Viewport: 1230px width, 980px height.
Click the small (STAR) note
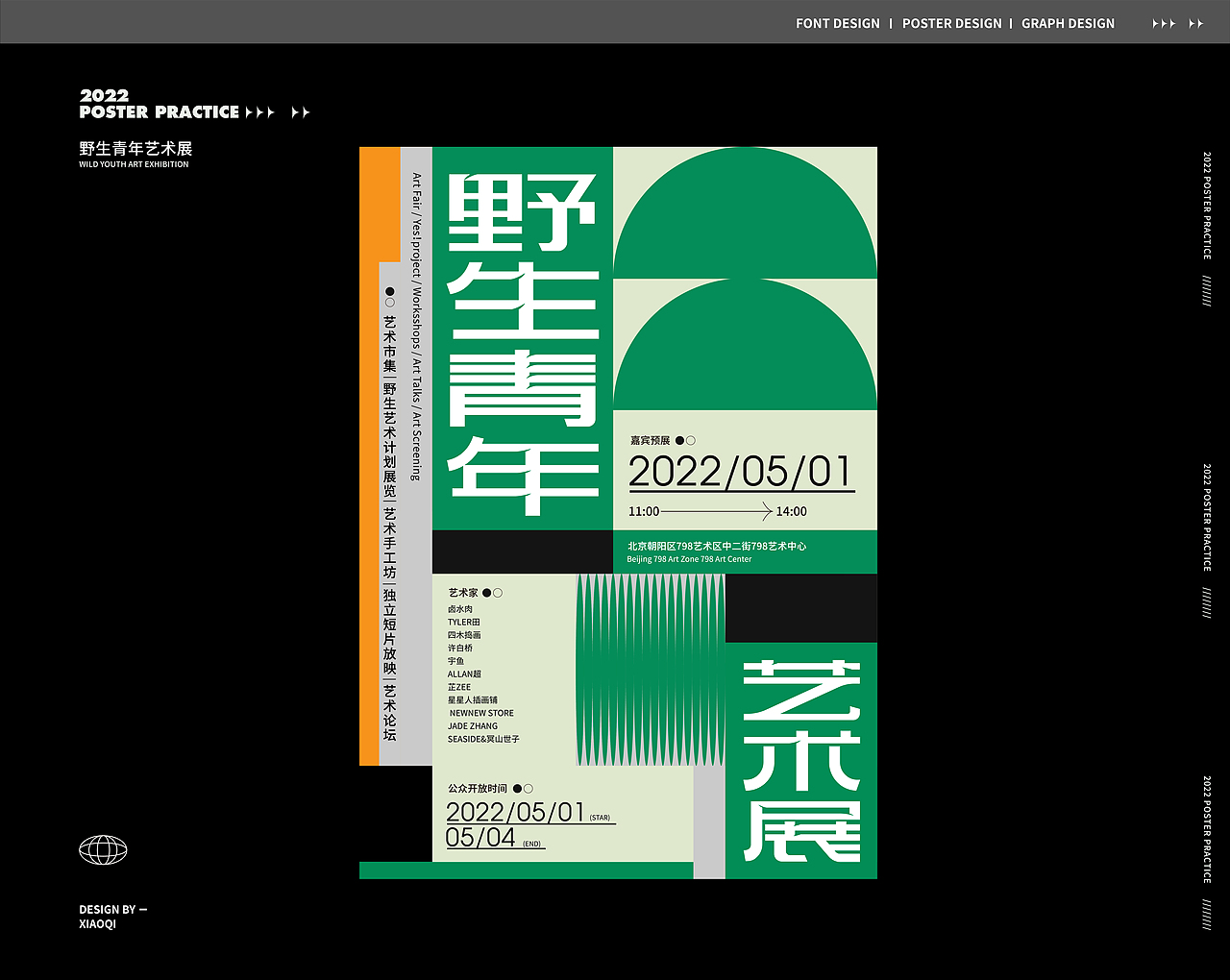pos(601,819)
